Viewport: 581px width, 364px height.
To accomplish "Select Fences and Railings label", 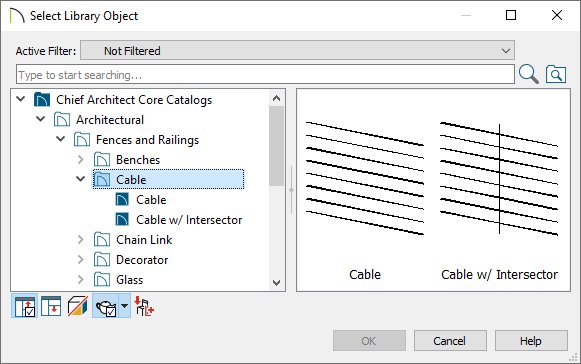I will 147,140.
